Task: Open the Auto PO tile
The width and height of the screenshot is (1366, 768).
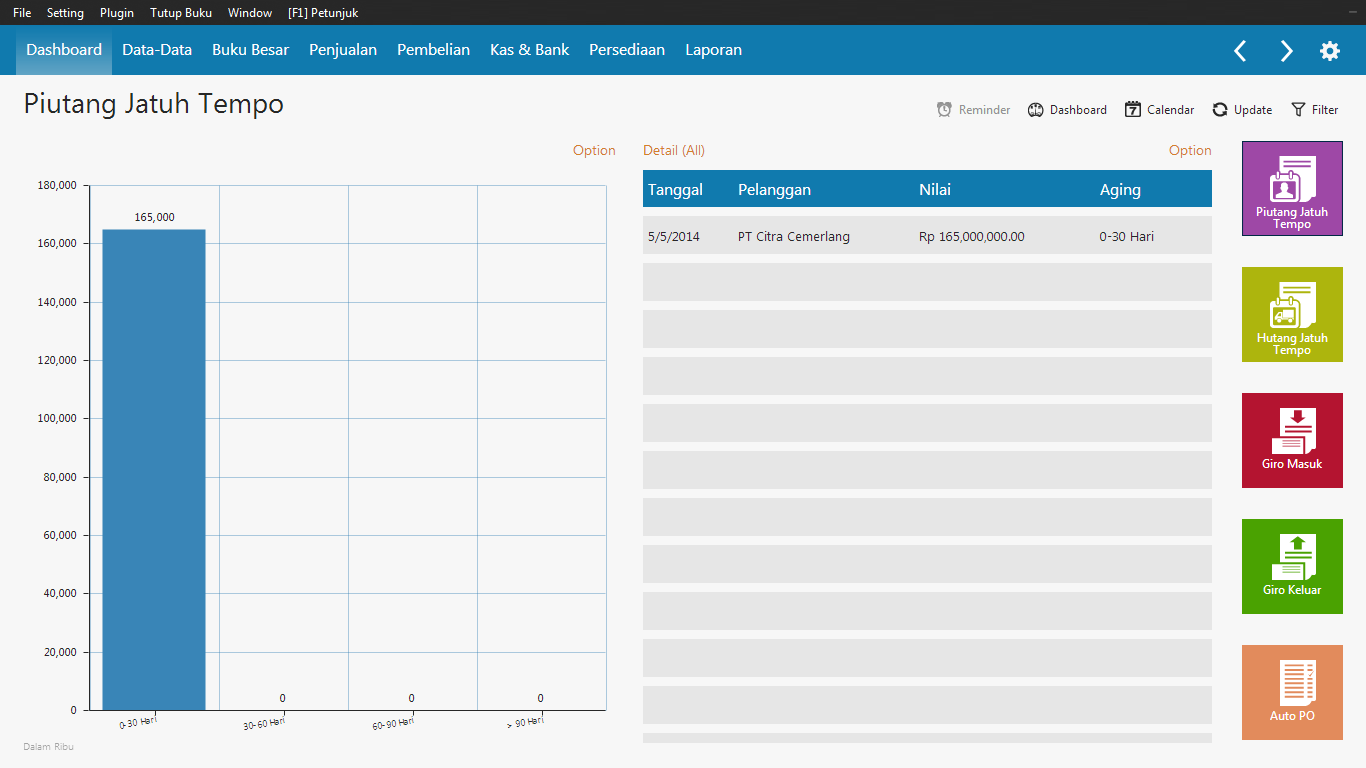Action: (1292, 692)
